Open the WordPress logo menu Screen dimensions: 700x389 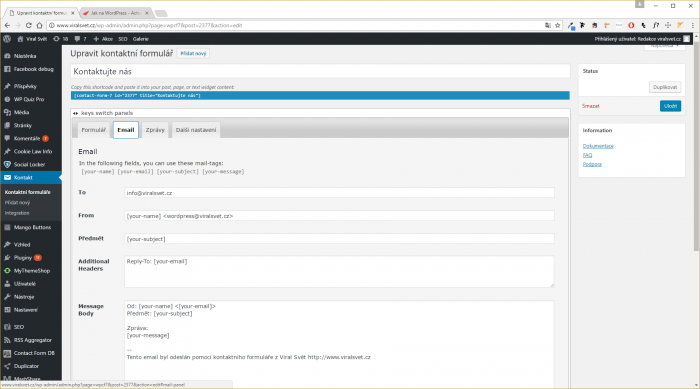pyautogui.click(x=7, y=39)
